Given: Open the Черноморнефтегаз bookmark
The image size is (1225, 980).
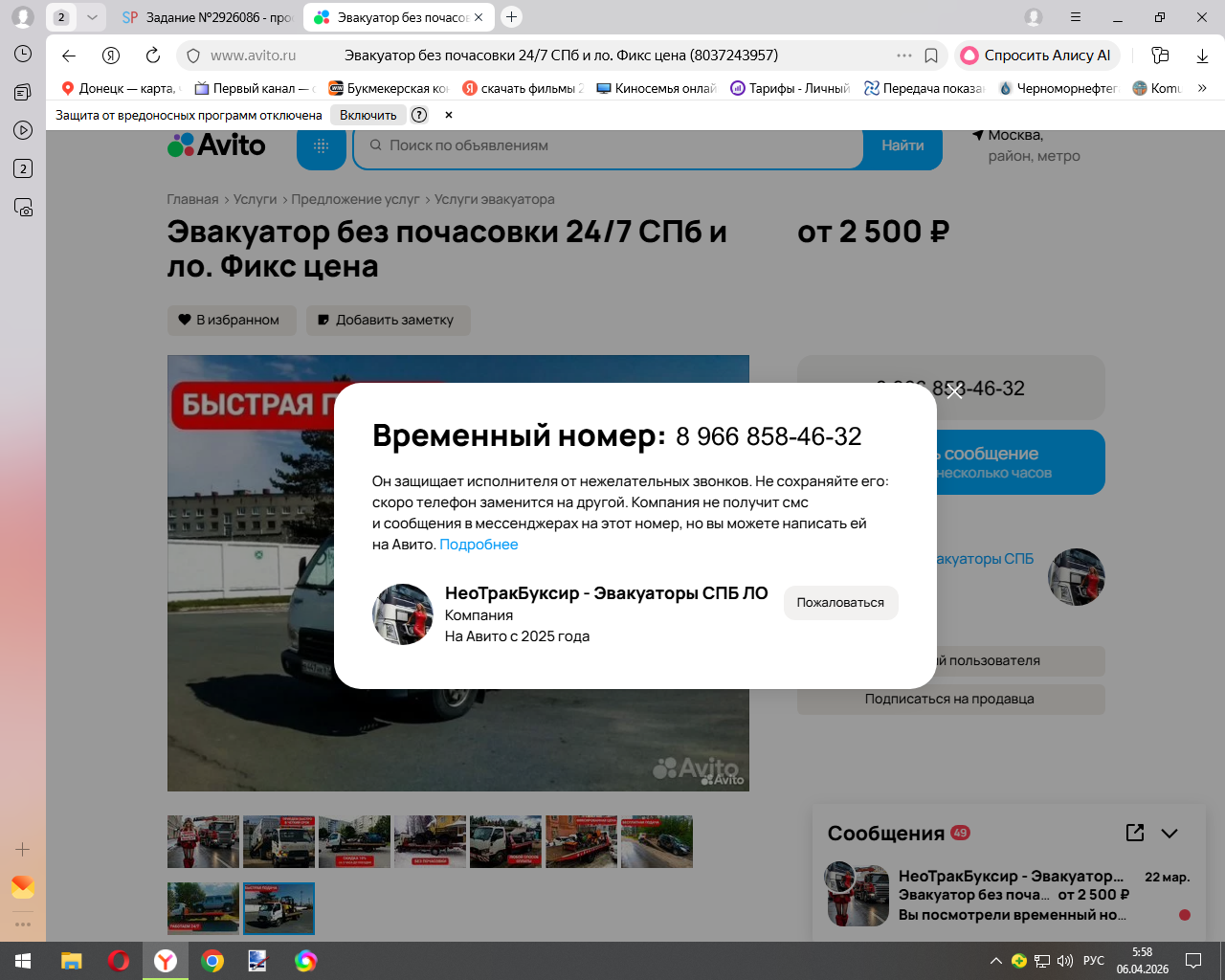Looking at the screenshot, I should [1058, 88].
